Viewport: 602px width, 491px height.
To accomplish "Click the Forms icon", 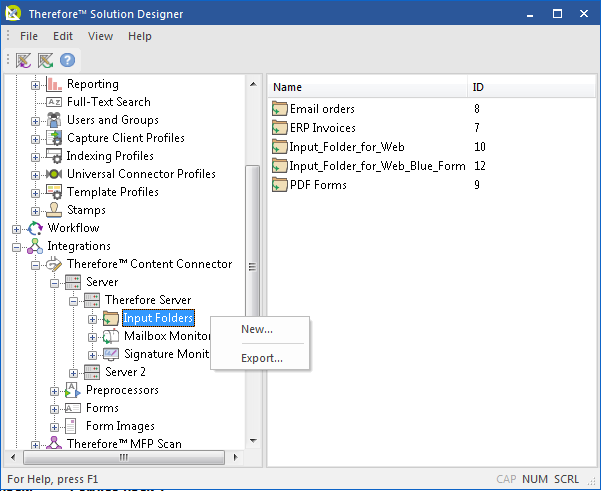I will pyautogui.click(x=73, y=408).
